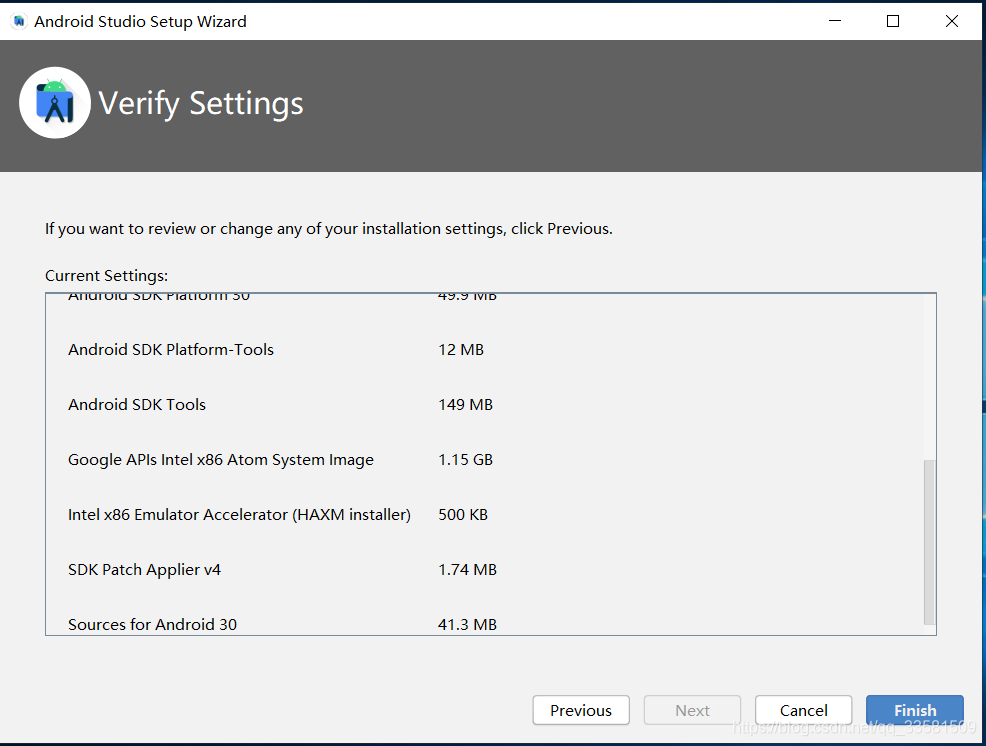This screenshot has height=746, width=986.
Task: Click the Finish button
Action: (x=914, y=710)
